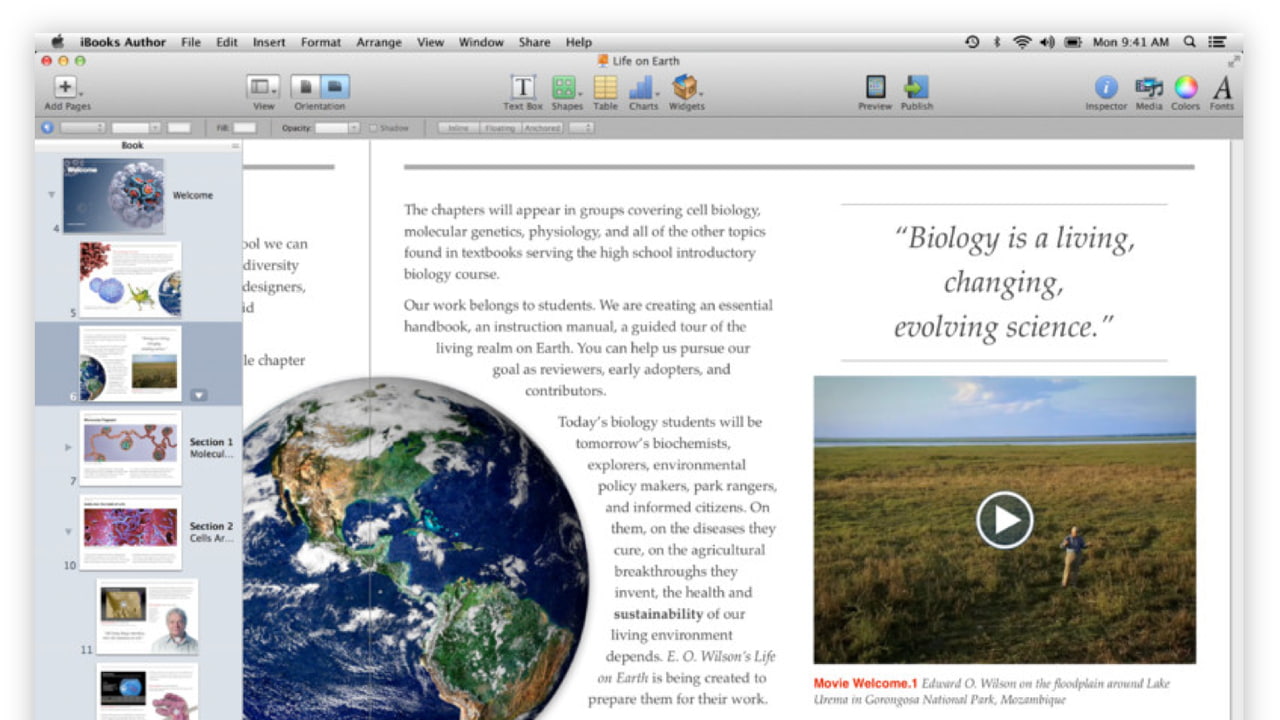This screenshot has width=1280, height=720.
Task: Open the Share menu
Action: click(x=534, y=42)
